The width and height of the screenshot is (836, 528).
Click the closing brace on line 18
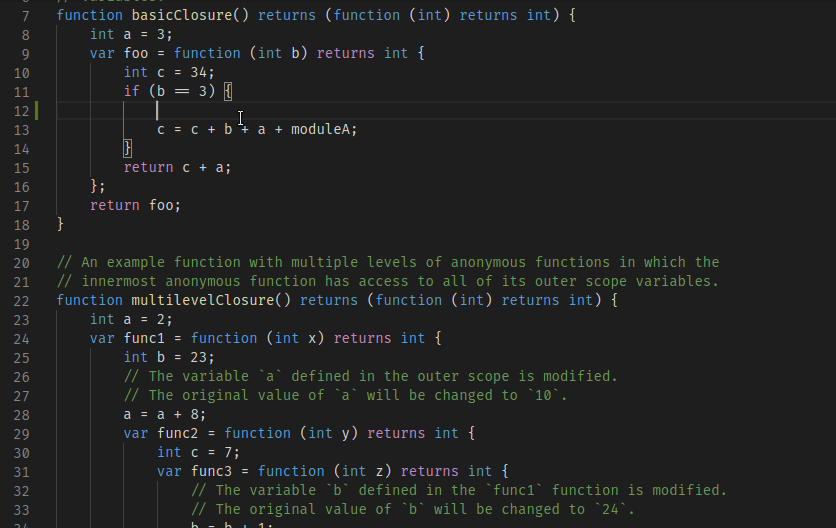(x=60, y=224)
